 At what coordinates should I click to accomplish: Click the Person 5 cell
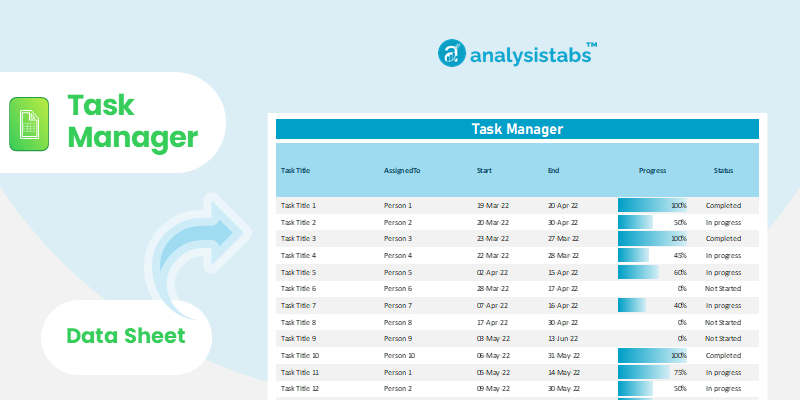tap(398, 272)
